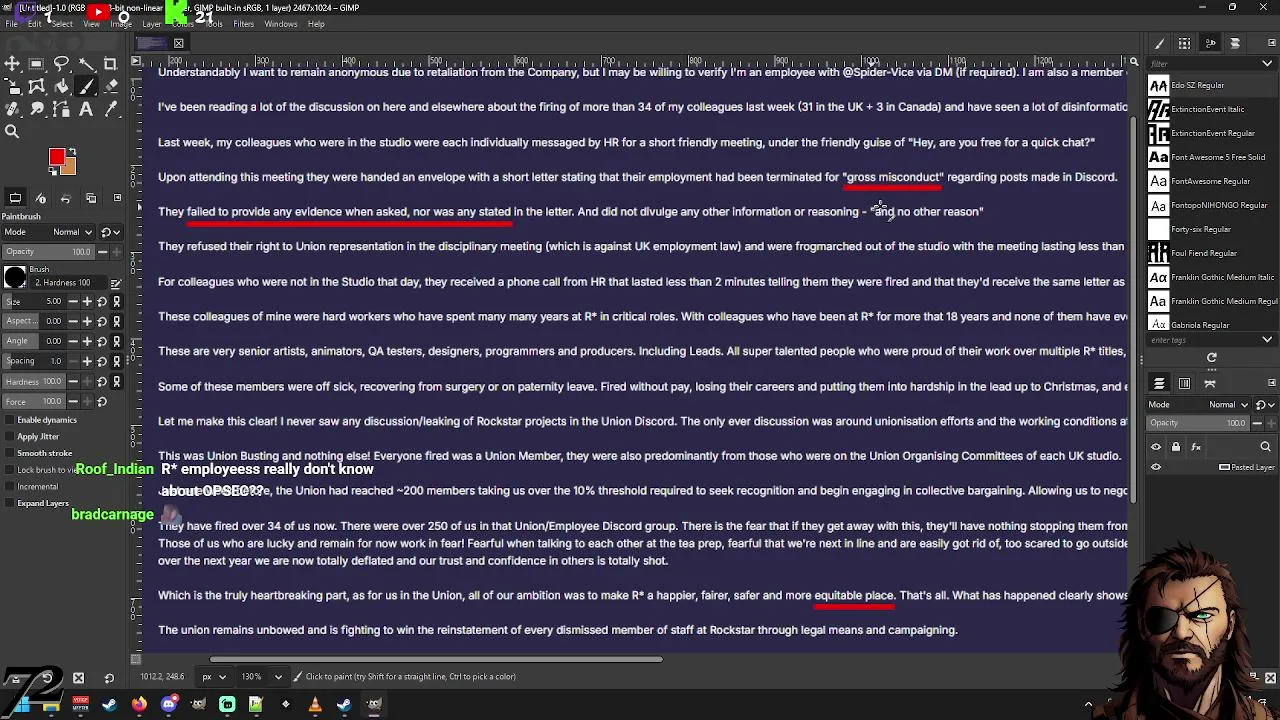Select the Eraser tool
1280x720 pixels.
111,87
